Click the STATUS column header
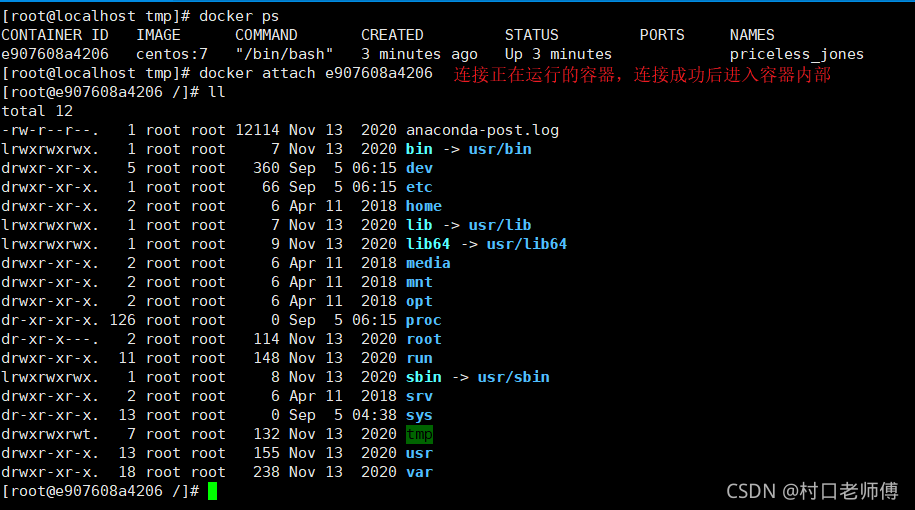Viewport: 915px width, 510px height. [532, 35]
